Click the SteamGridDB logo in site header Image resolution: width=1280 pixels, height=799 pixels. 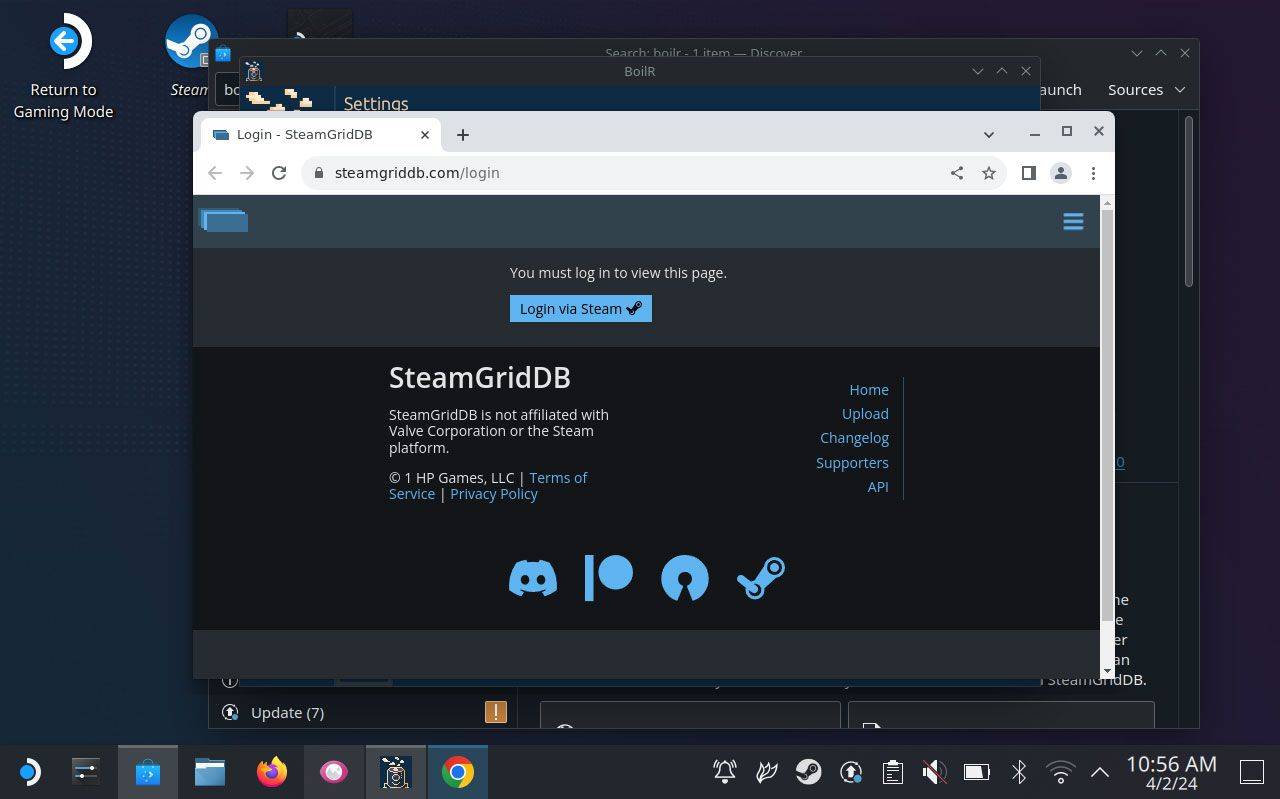224,220
